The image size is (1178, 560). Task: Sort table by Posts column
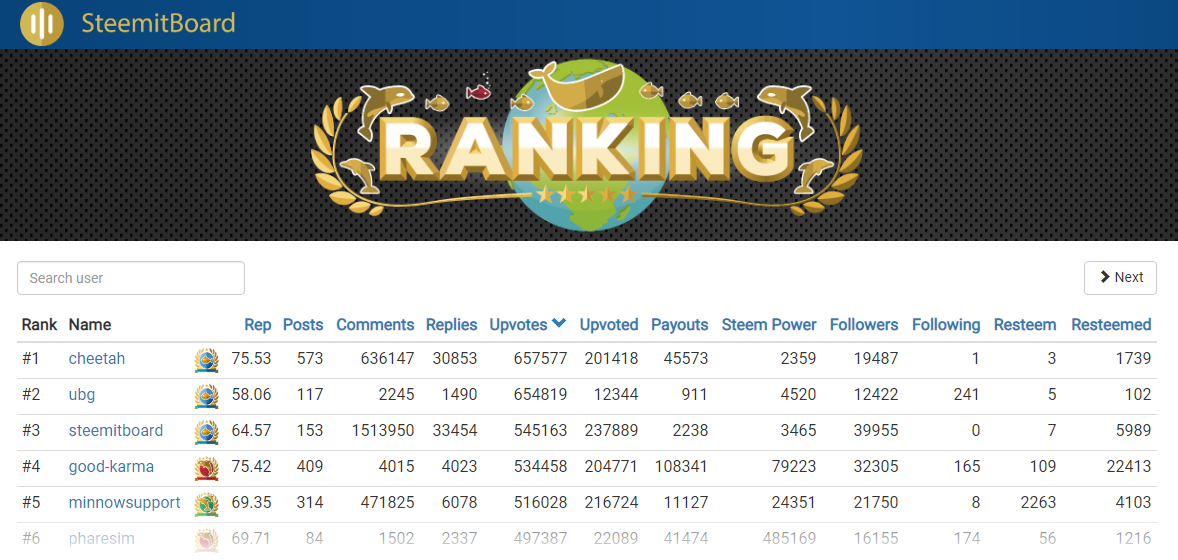click(x=303, y=325)
